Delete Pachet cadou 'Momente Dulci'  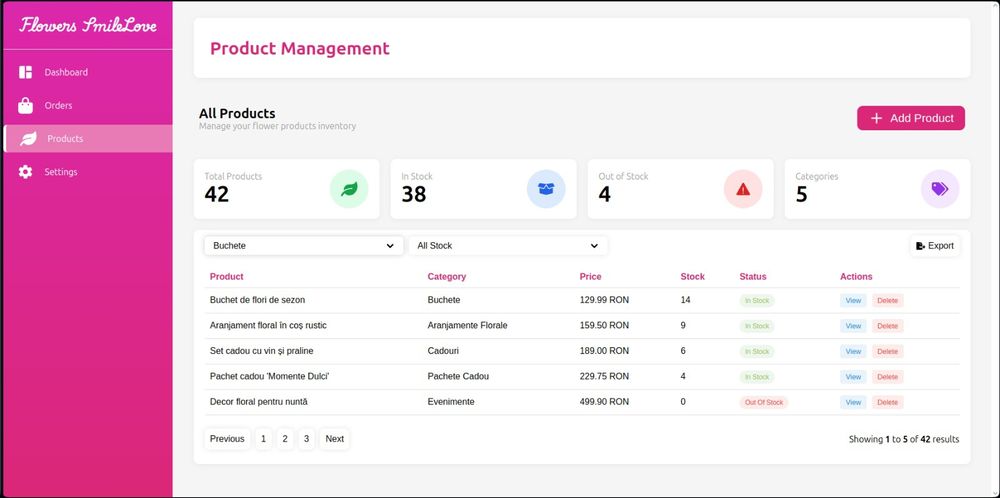887,377
